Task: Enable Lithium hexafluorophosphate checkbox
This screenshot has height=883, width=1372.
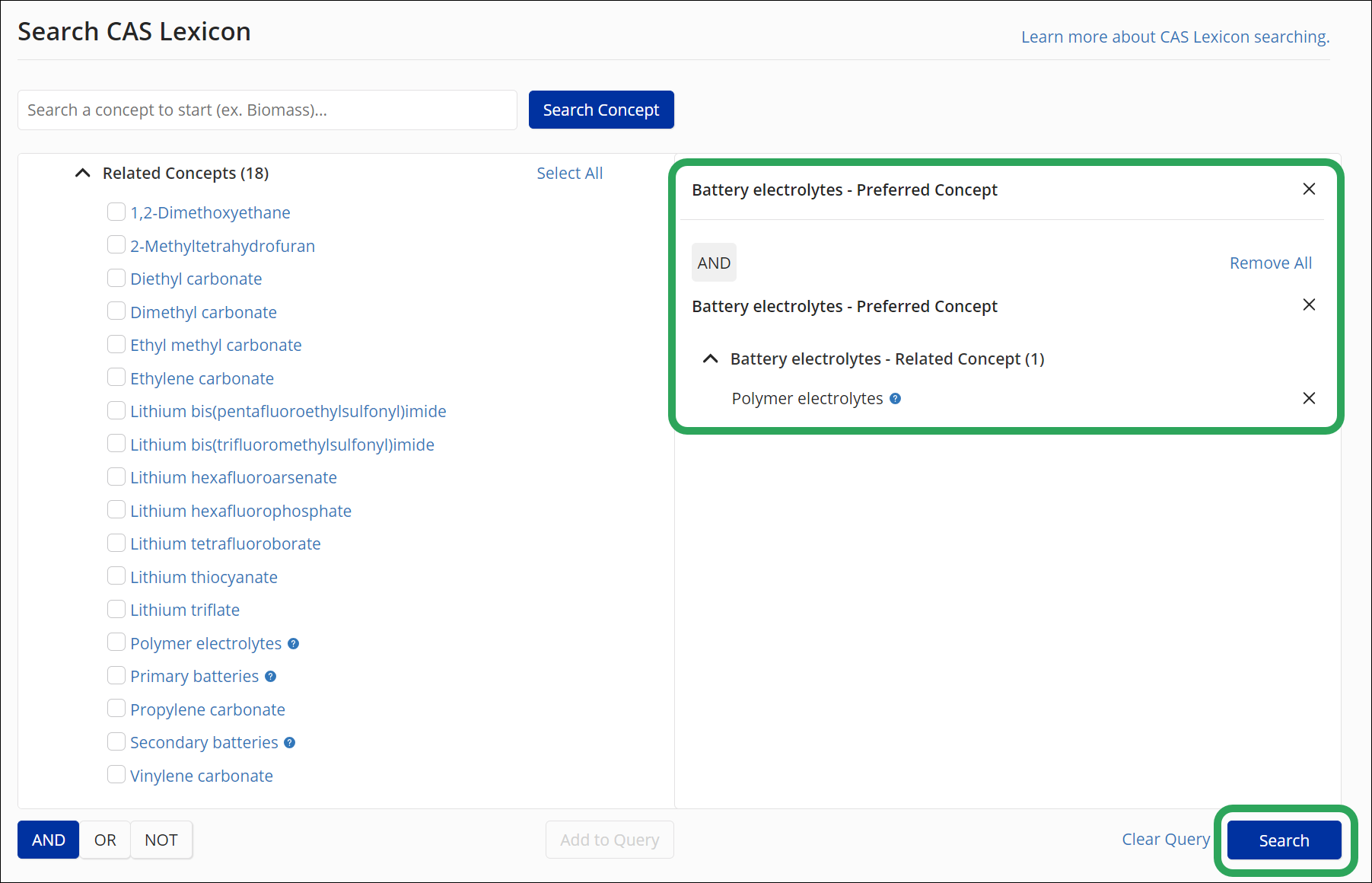Action: point(116,509)
